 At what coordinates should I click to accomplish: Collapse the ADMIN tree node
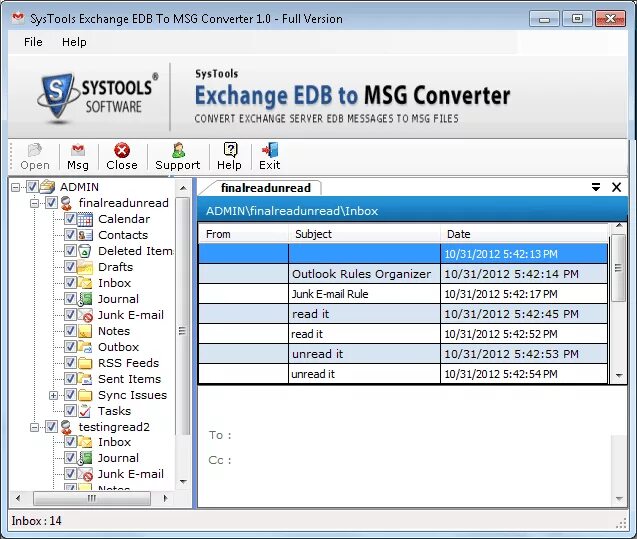pyautogui.click(x=15, y=187)
